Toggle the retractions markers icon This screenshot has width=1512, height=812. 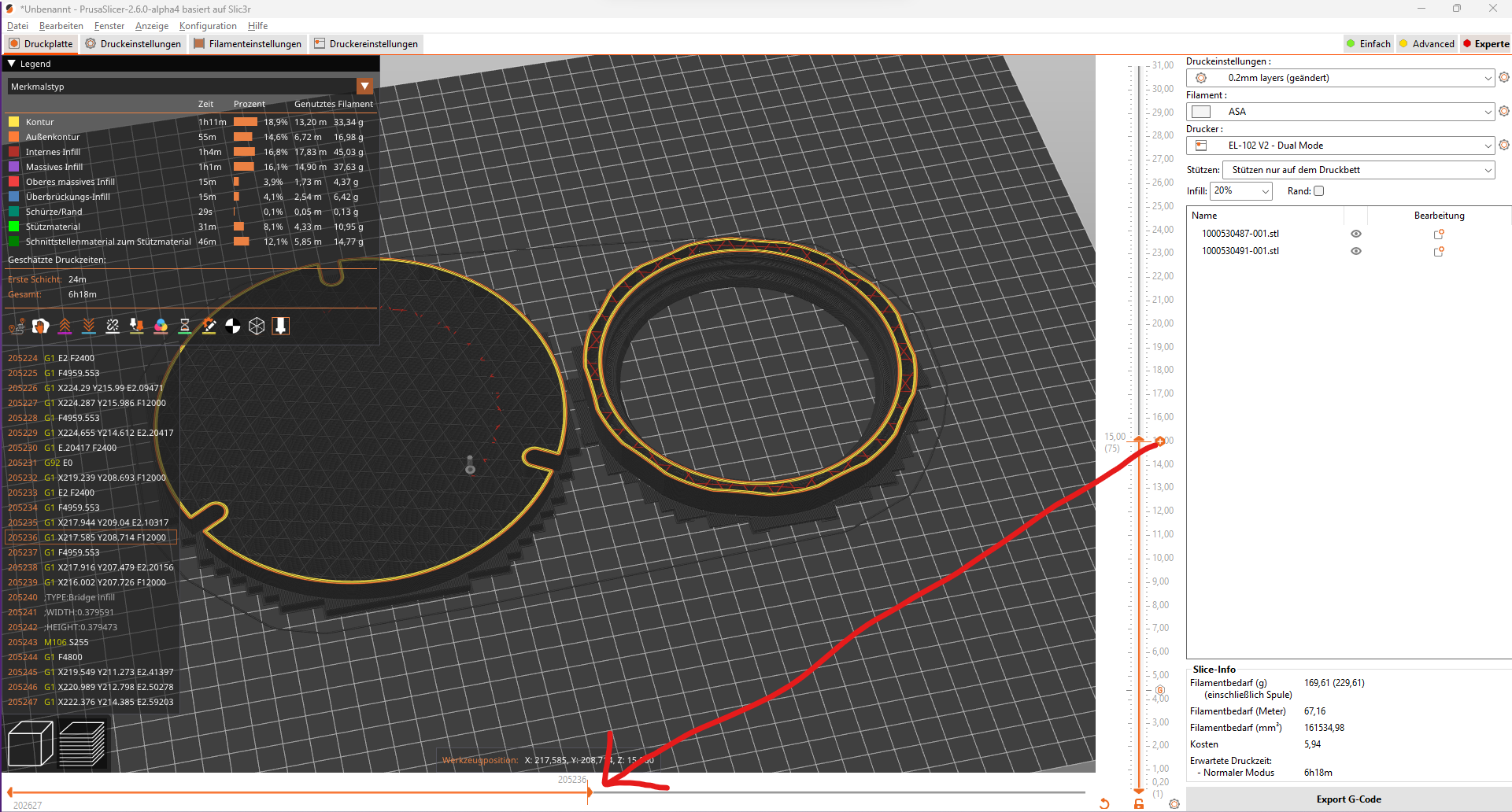(x=65, y=326)
